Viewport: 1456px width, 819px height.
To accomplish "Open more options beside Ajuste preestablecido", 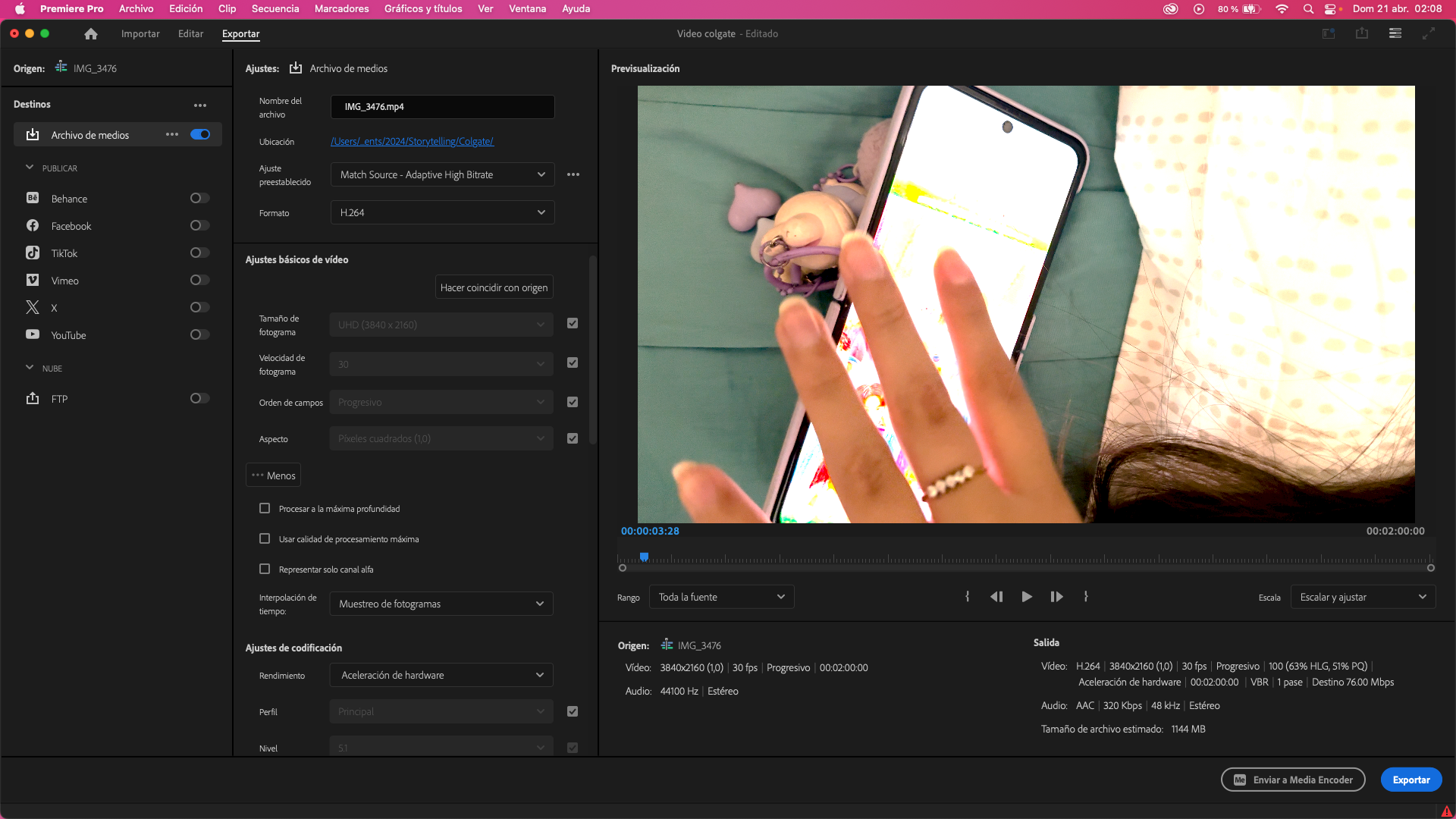I will point(573,174).
